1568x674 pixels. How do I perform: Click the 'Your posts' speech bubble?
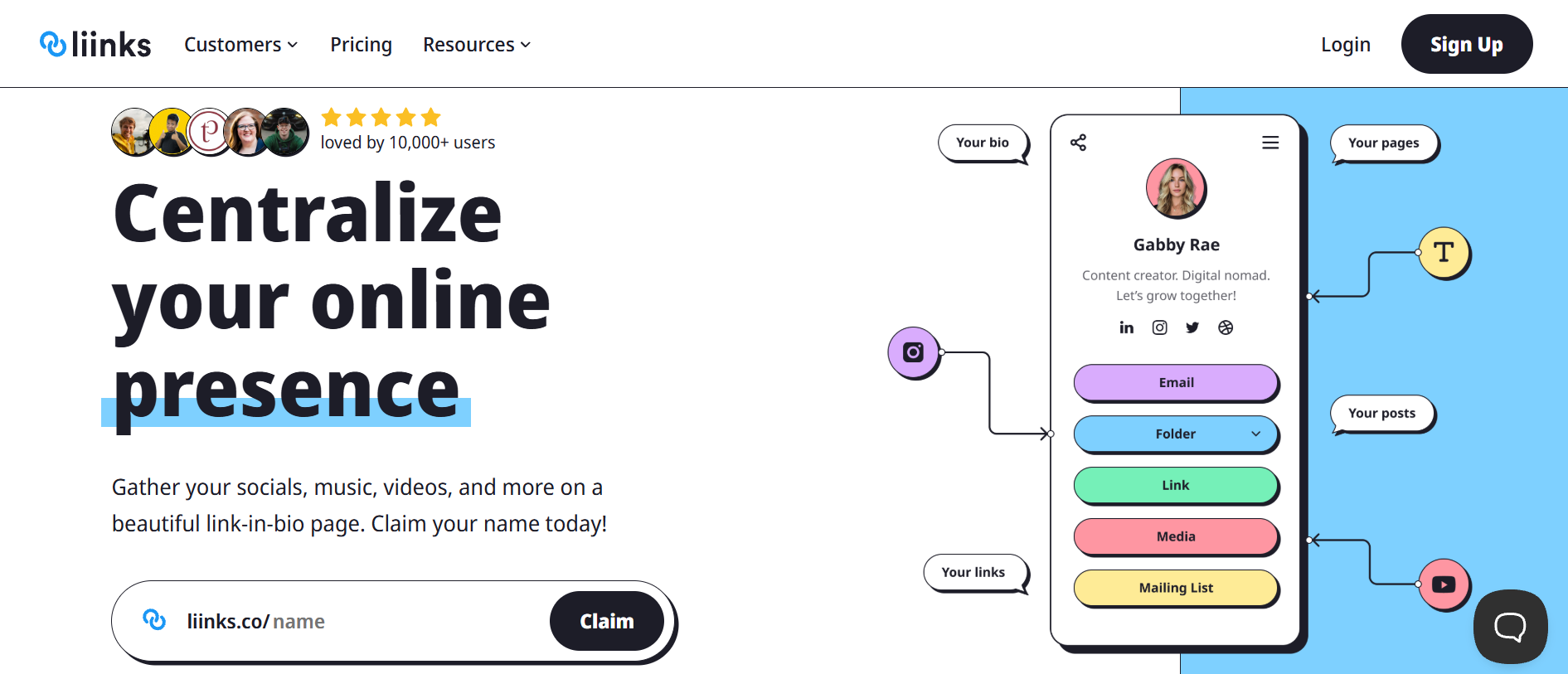(x=1381, y=413)
